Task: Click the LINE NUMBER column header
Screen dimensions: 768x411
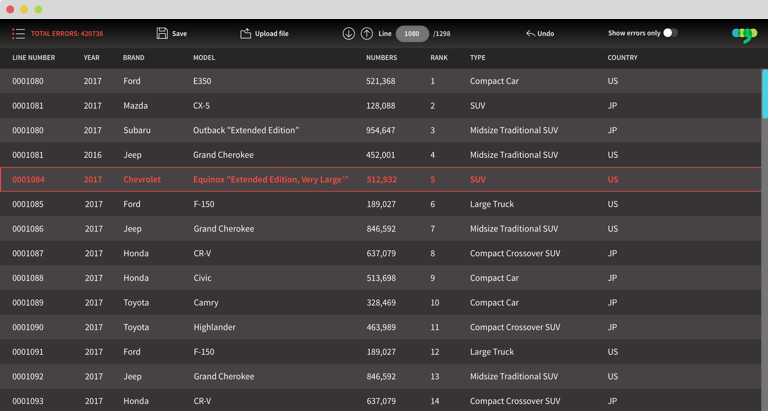Action: click(34, 57)
